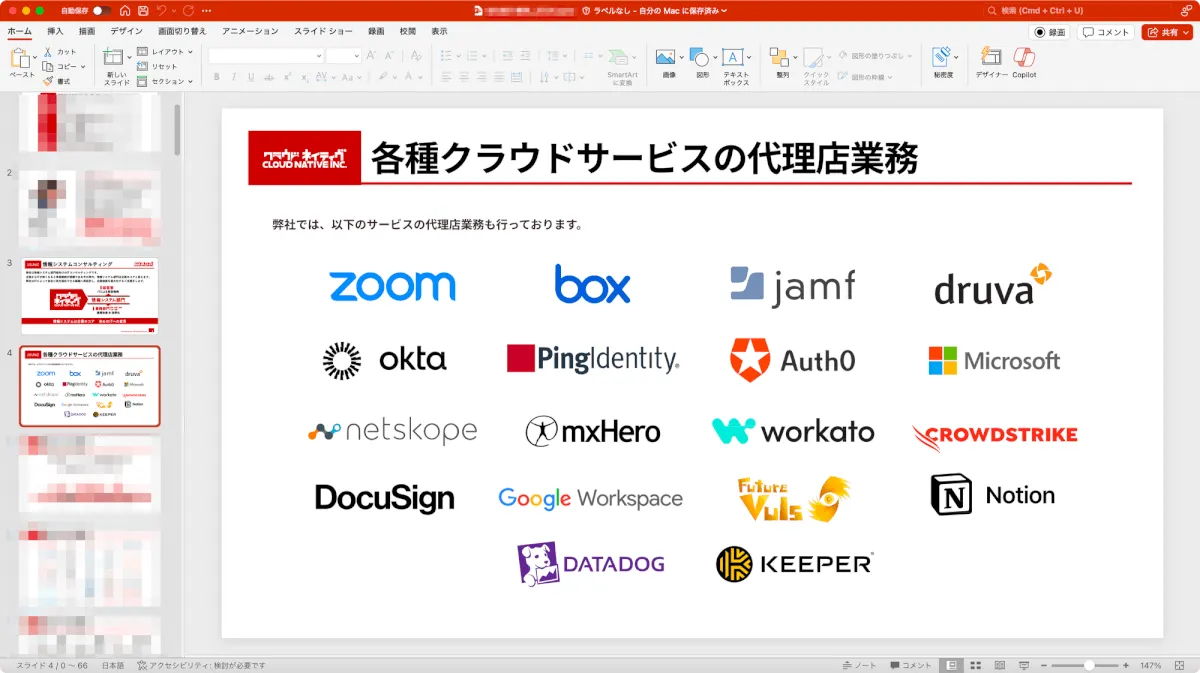Open the Undo history dropdown arrow
Screen dimensions: 1200x673
click(173, 10)
